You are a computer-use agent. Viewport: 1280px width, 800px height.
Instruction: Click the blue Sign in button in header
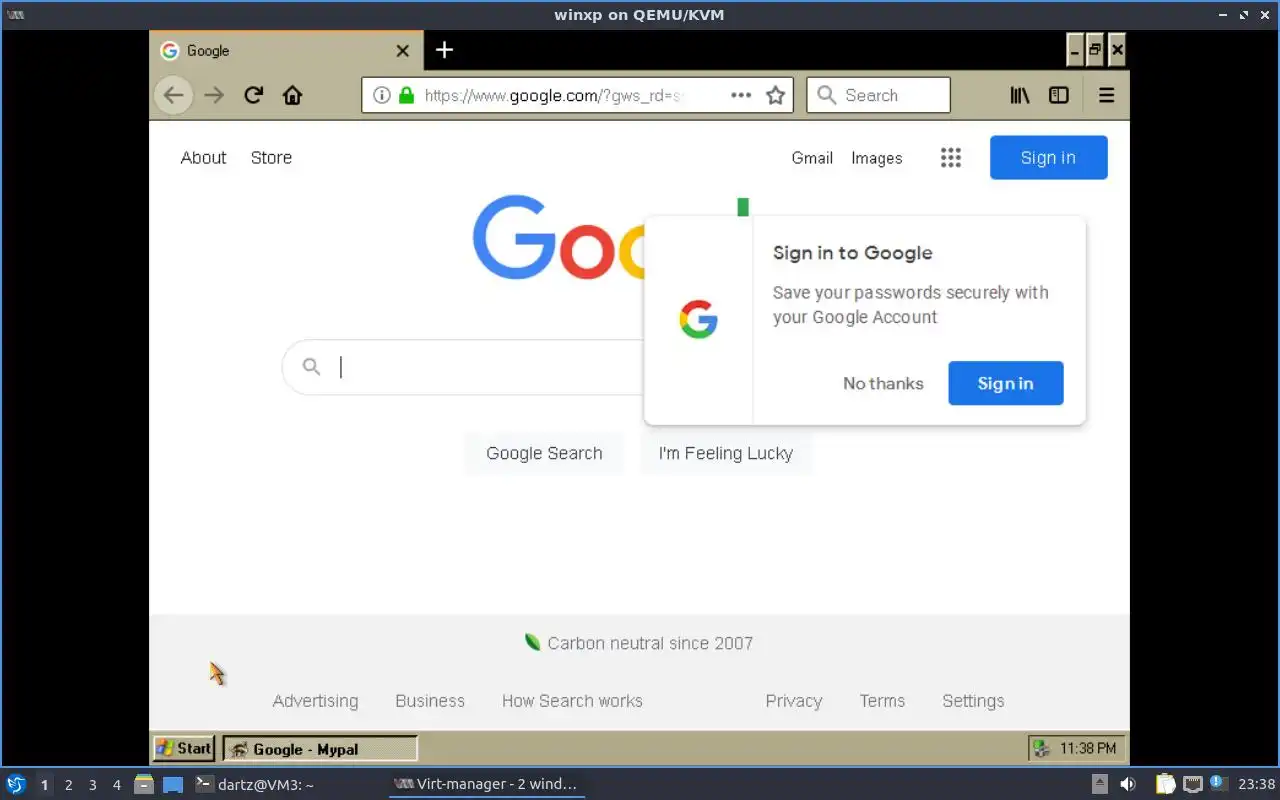[1048, 157]
